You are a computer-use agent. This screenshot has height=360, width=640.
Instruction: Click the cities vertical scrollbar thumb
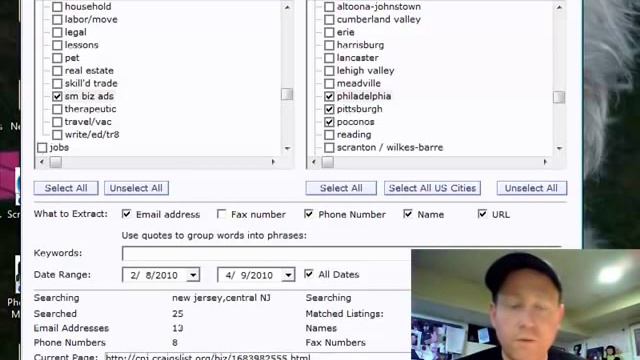tap(559, 97)
